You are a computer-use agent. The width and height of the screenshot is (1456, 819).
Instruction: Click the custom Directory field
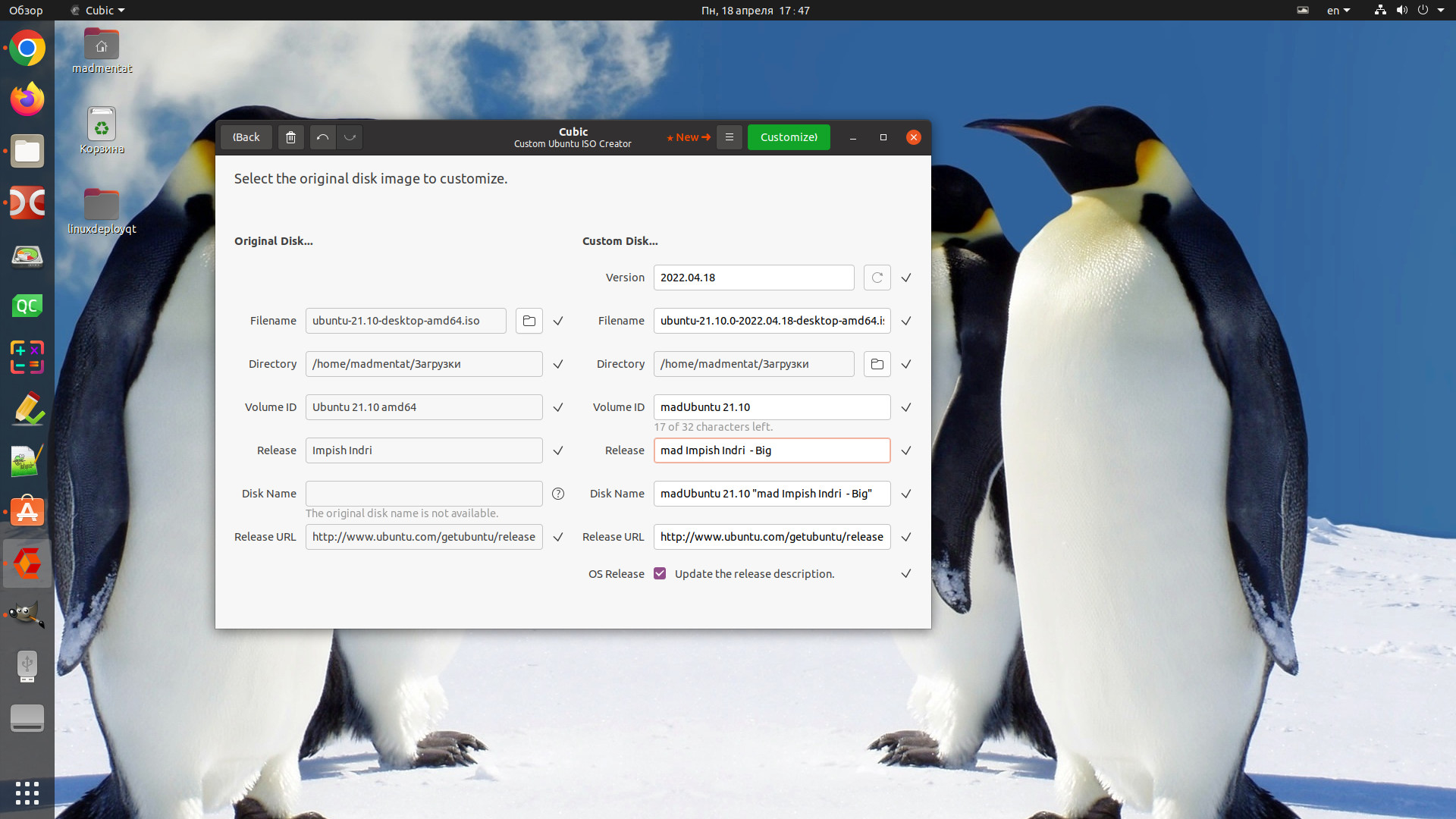point(754,364)
